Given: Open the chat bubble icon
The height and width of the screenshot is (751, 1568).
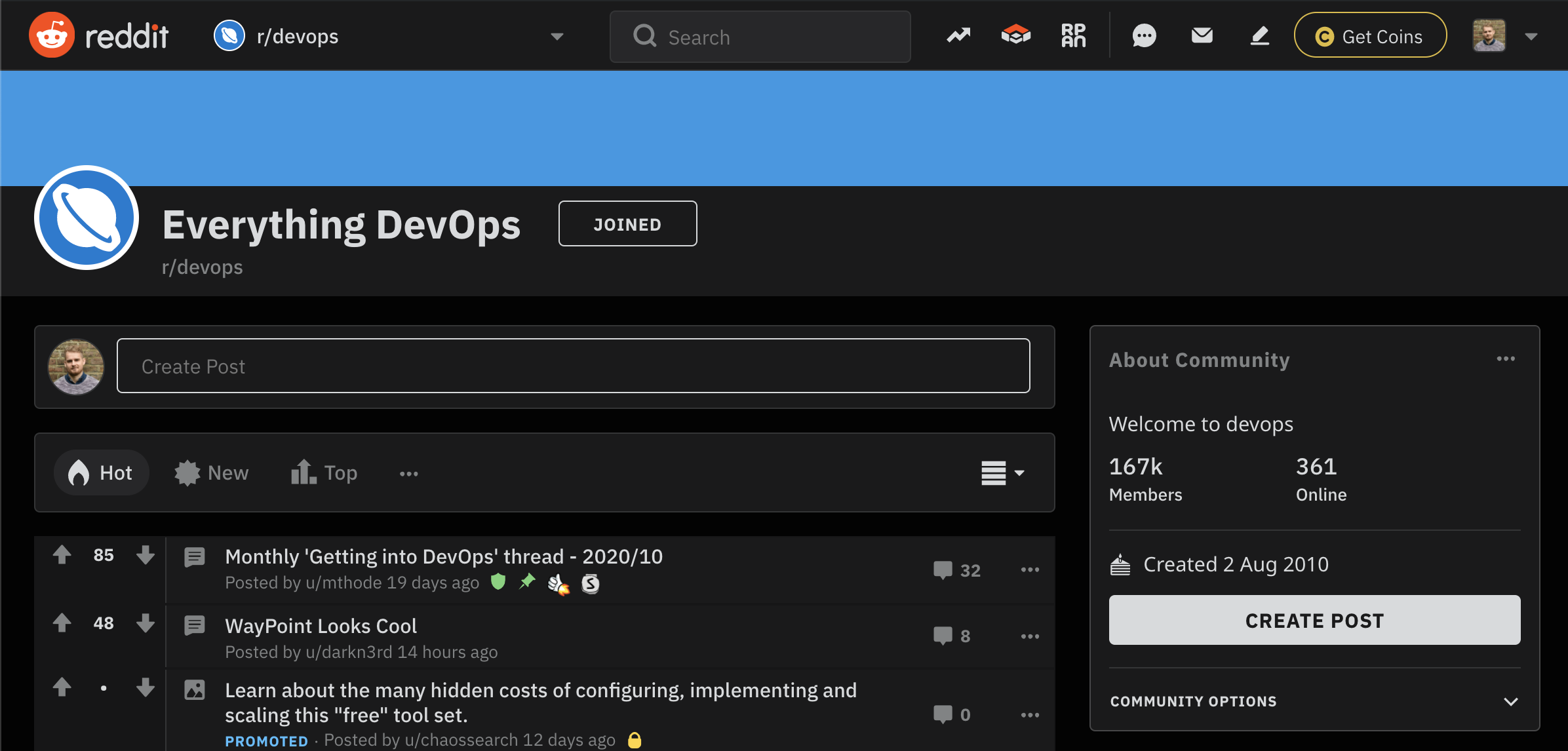Looking at the screenshot, I should tap(1144, 35).
